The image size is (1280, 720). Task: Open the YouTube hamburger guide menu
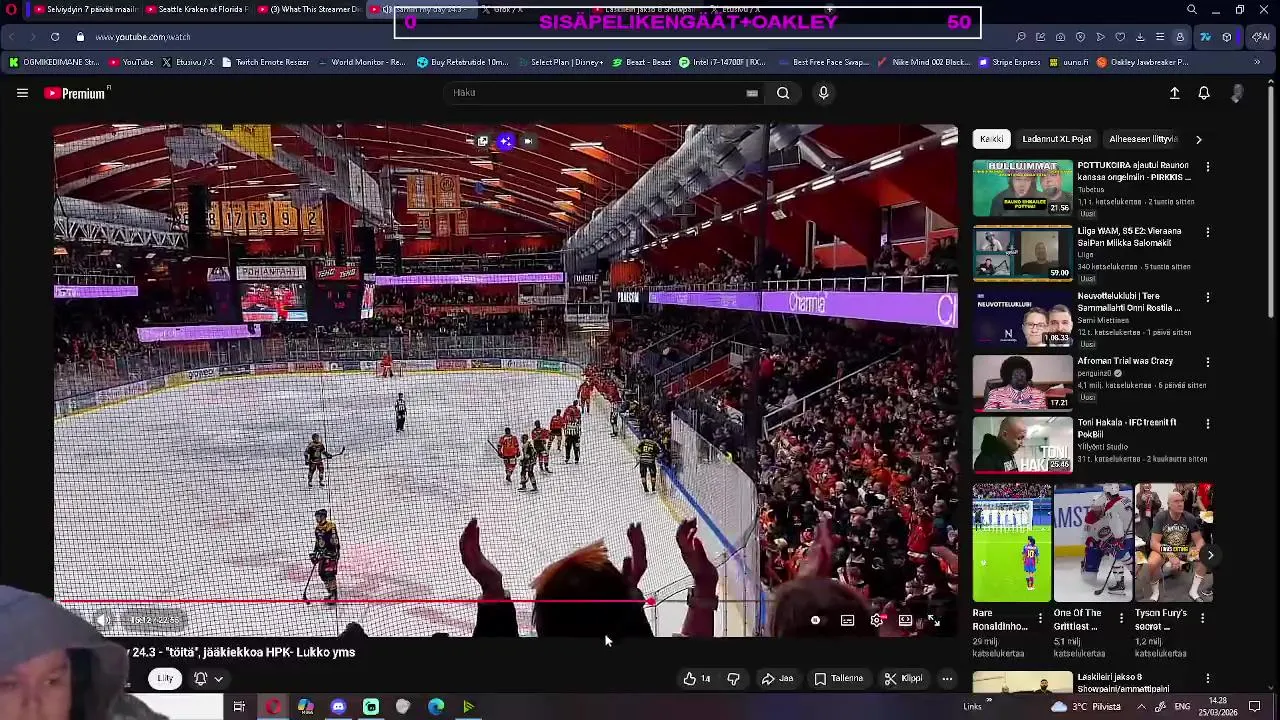(22, 93)
